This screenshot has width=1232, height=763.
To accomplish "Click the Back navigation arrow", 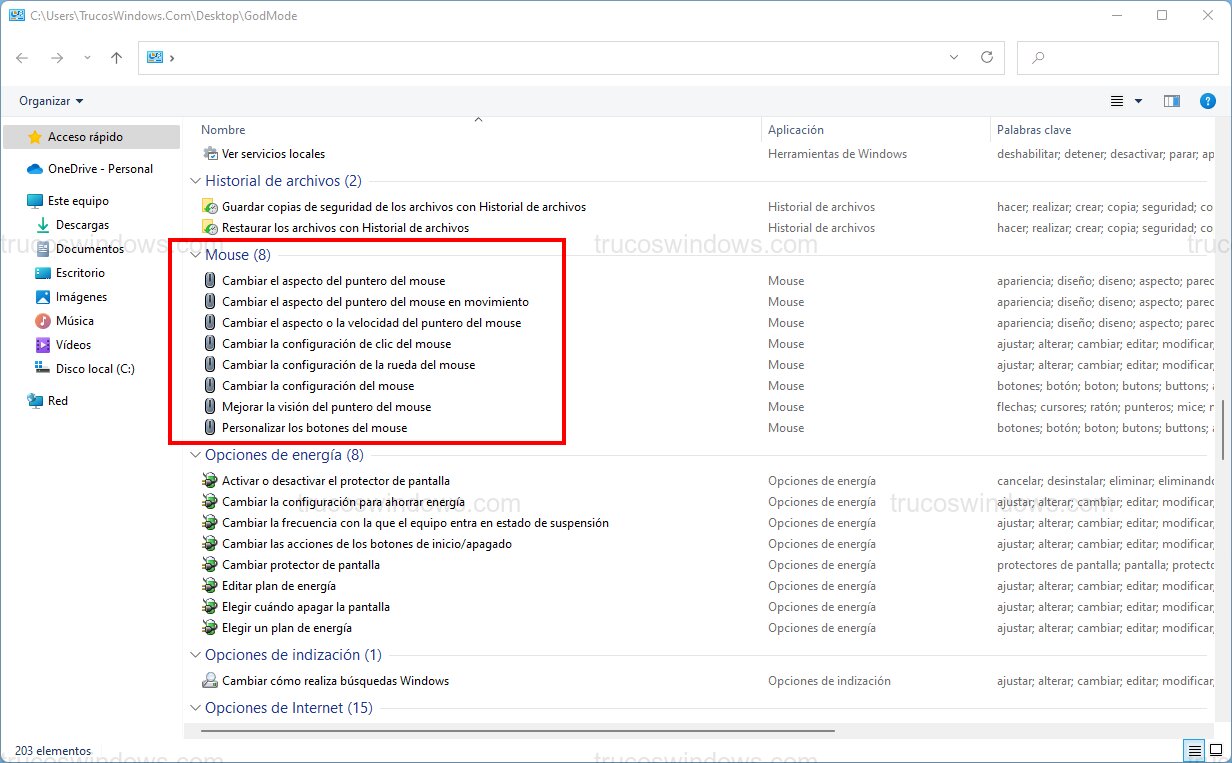I will coord(22,58).
